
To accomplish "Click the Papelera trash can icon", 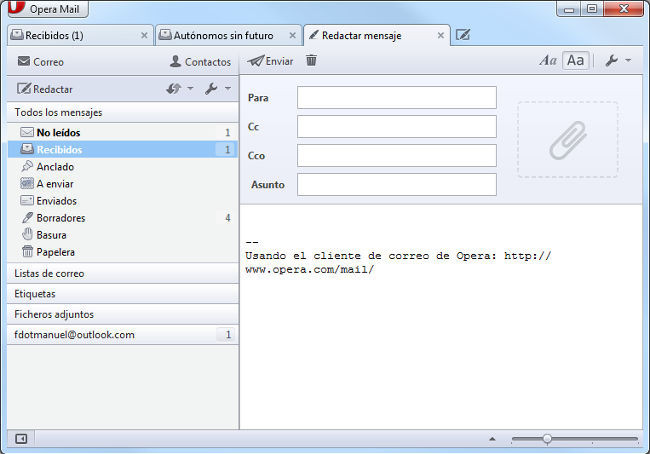I will [27, 251].
